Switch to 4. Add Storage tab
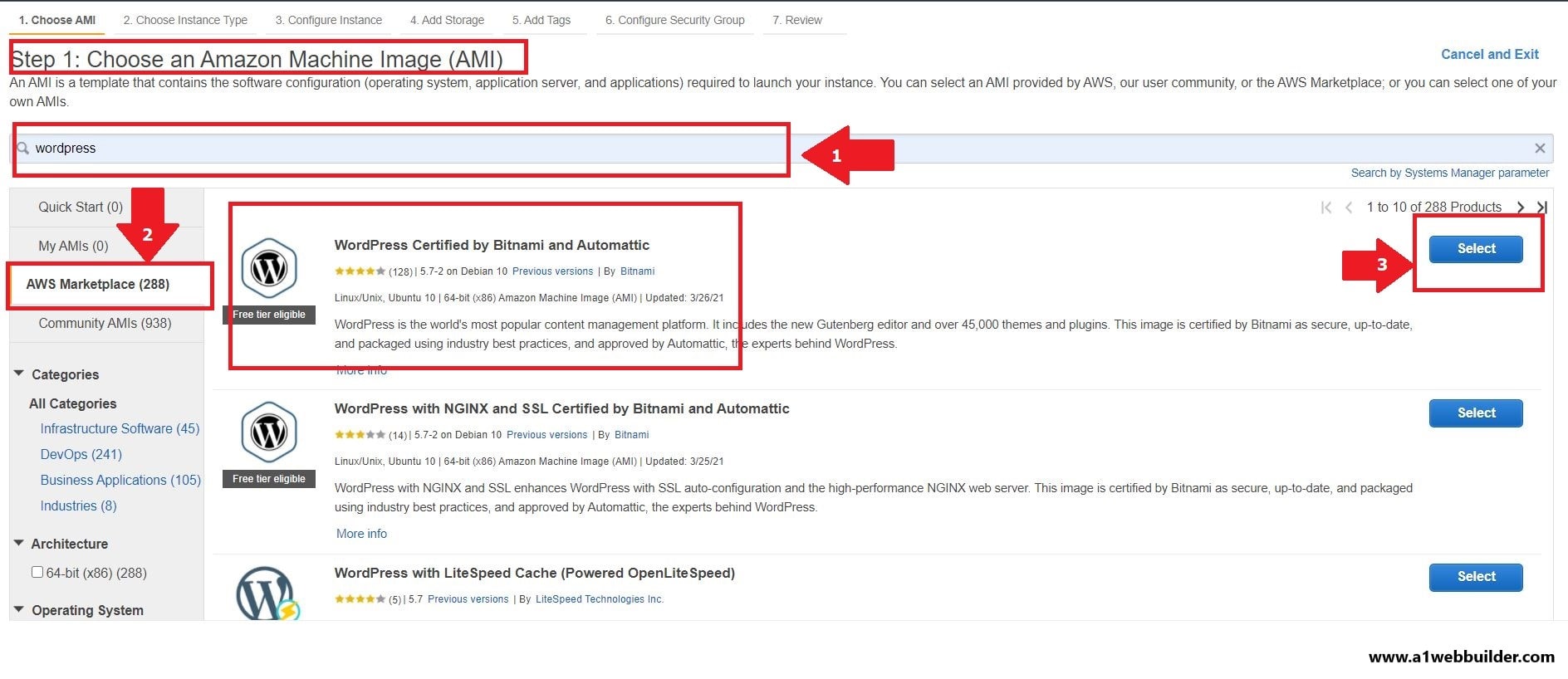The image size is (1568, 679). coord(447,20)
